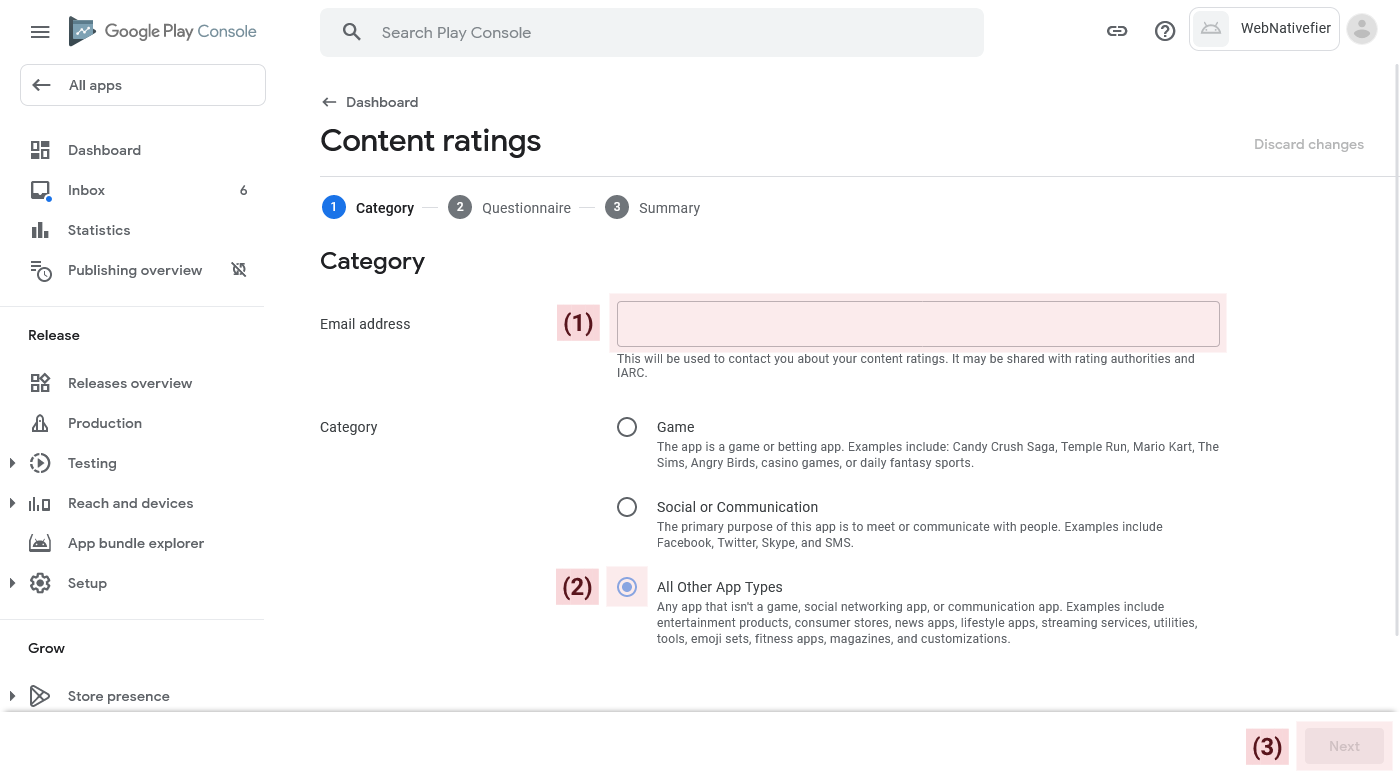The image size is (1400, 780).
Task: Click the Reach and devices icon
Action: coord(40,503)
